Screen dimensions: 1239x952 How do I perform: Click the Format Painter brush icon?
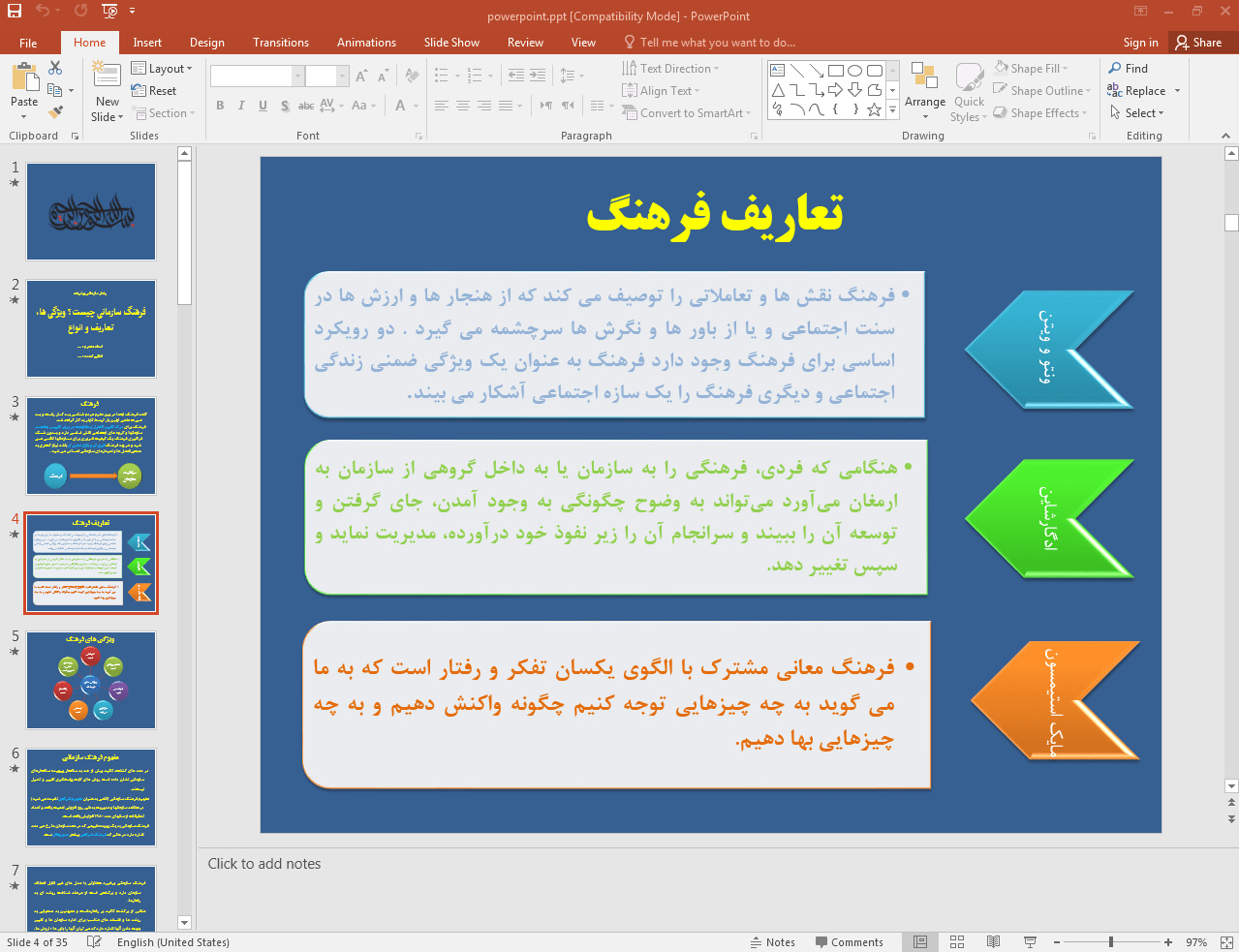click(55, 112)
